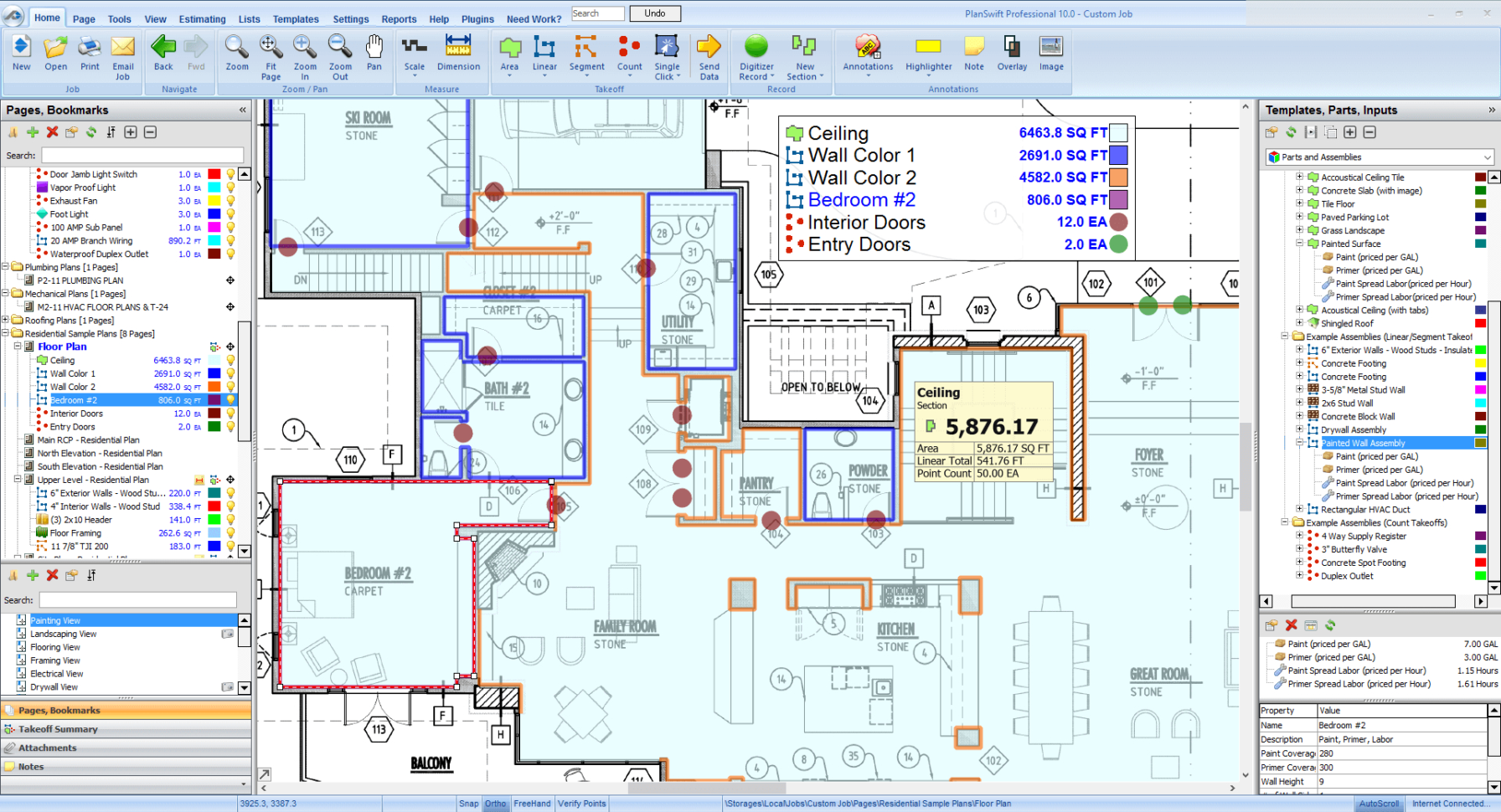1501x812 pixels.
Task: Click the Wall Color 2 color swatch
Action: point(215,386)
